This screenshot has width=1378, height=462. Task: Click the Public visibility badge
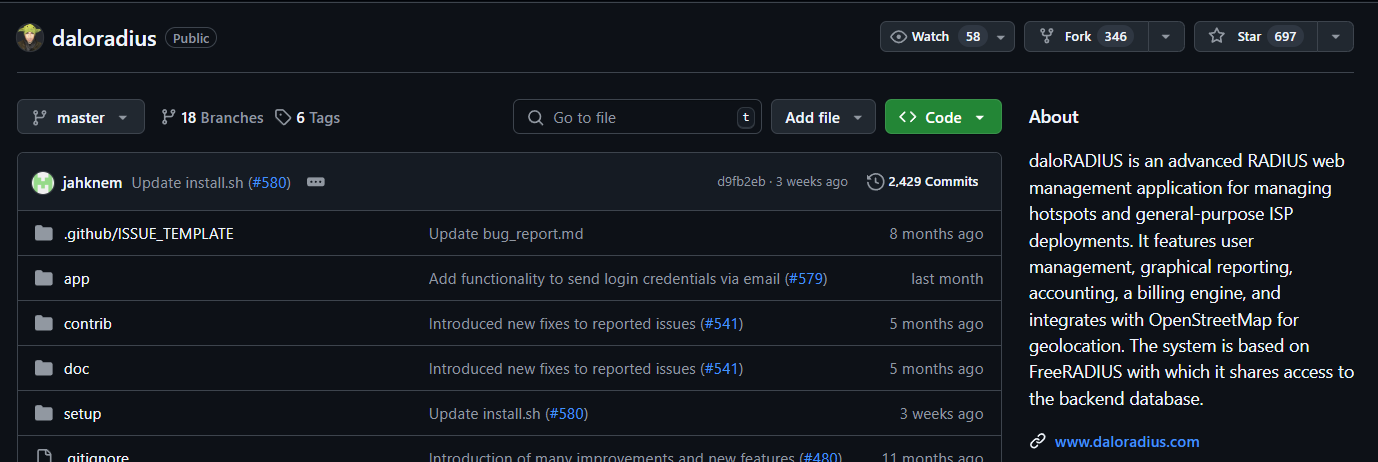(191, 38)
